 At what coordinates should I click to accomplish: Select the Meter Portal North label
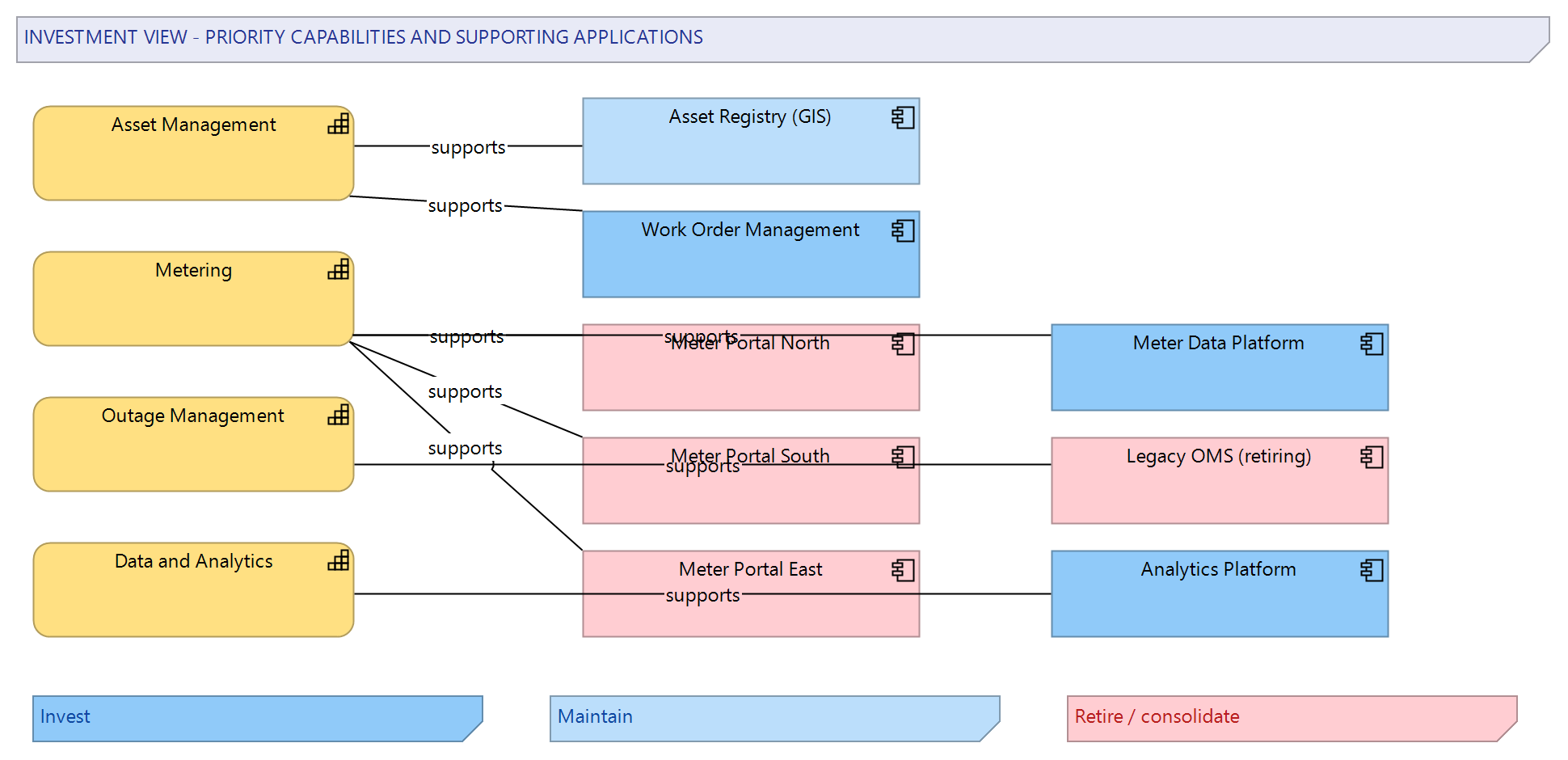click(750, 343)
